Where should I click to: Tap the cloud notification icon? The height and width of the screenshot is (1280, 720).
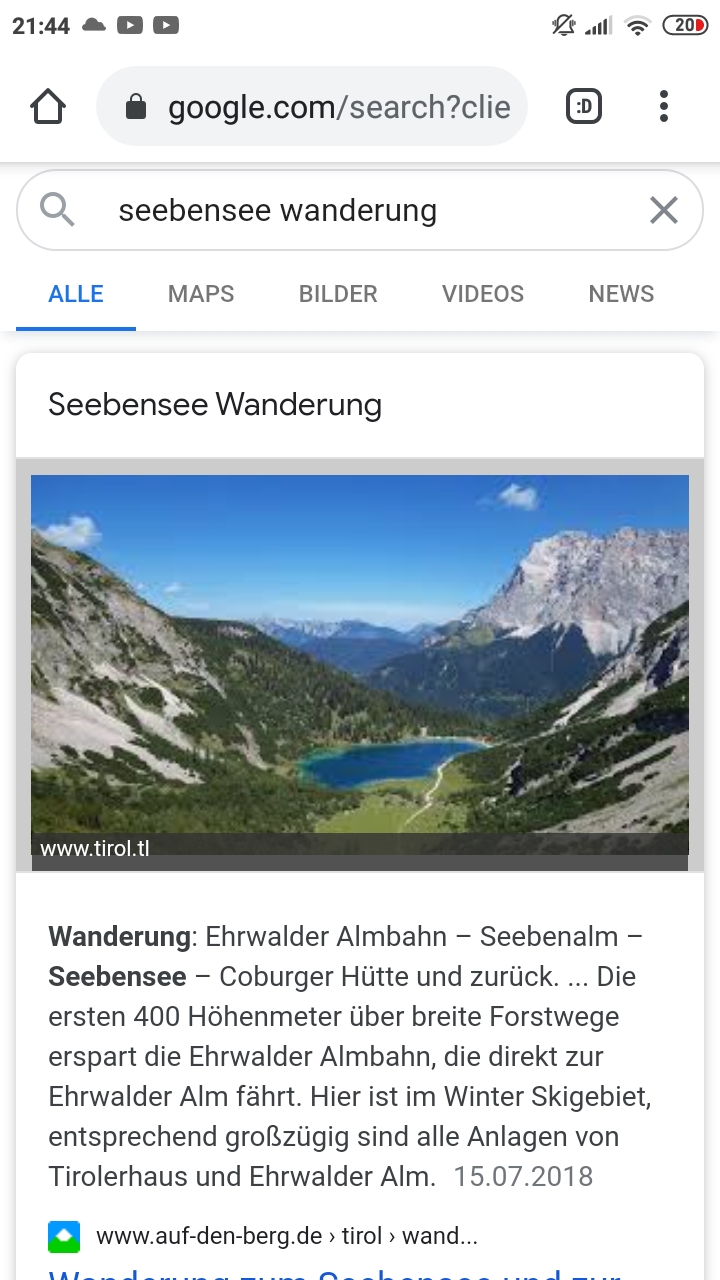tap(94, 26)
